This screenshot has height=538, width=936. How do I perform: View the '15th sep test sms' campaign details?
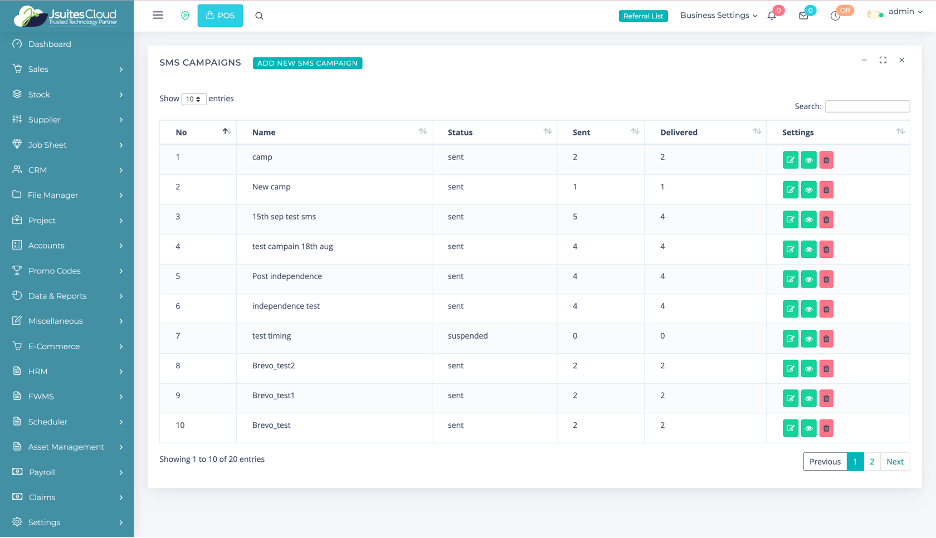pos(809,219)
